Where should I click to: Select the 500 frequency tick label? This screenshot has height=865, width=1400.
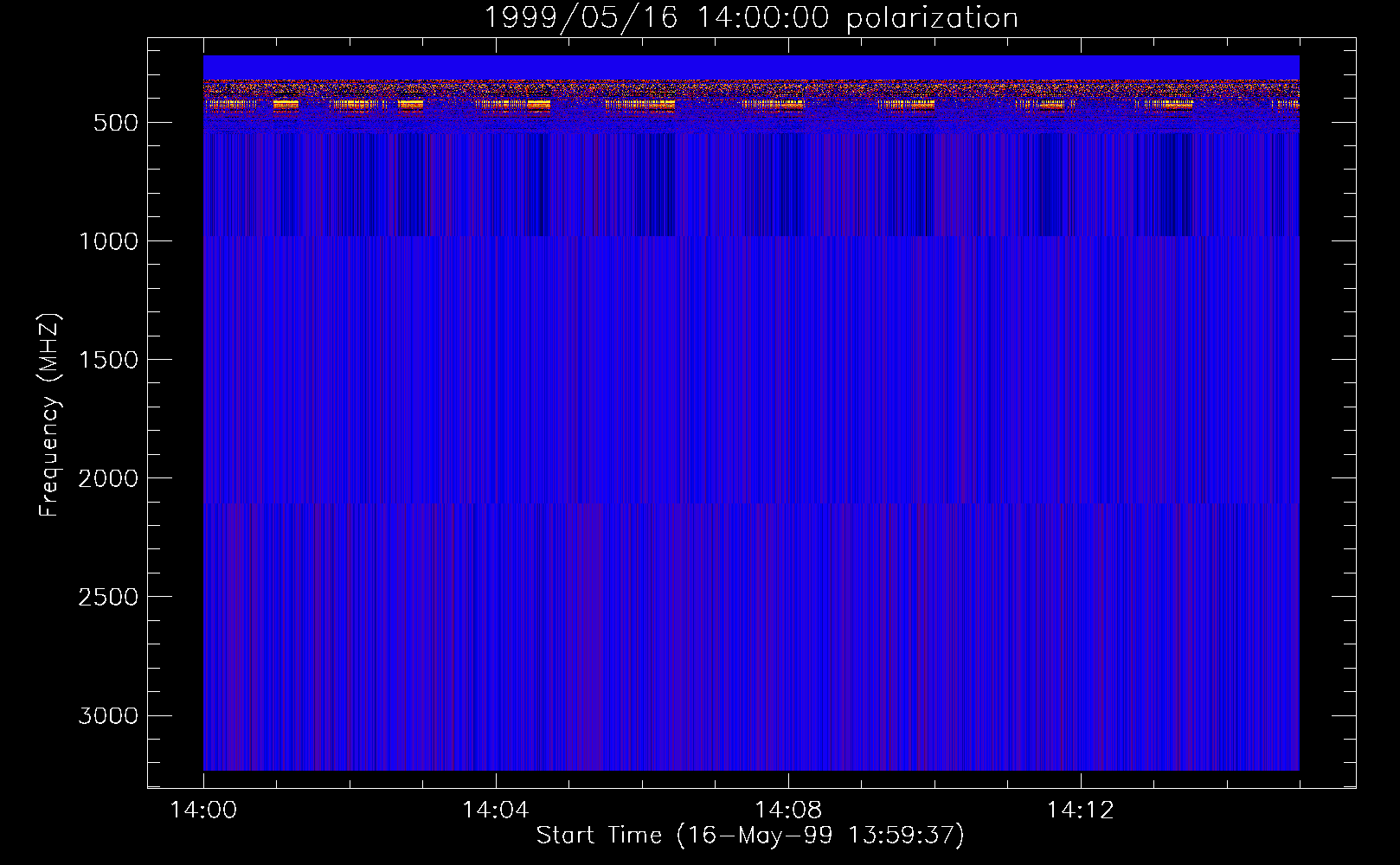coord(116,123)
